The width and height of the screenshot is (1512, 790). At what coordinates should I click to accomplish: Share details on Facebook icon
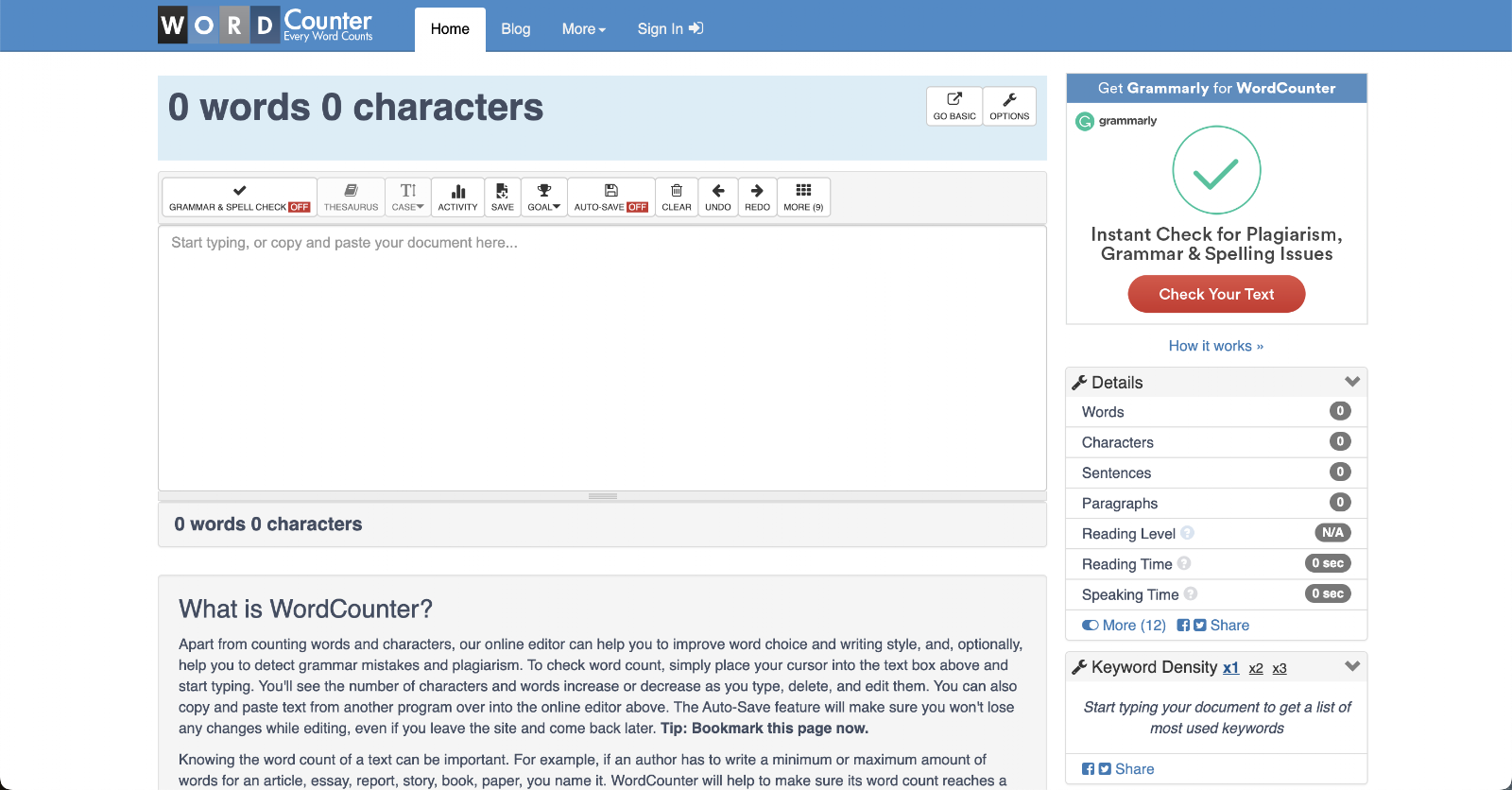(x=1183, y=626)
